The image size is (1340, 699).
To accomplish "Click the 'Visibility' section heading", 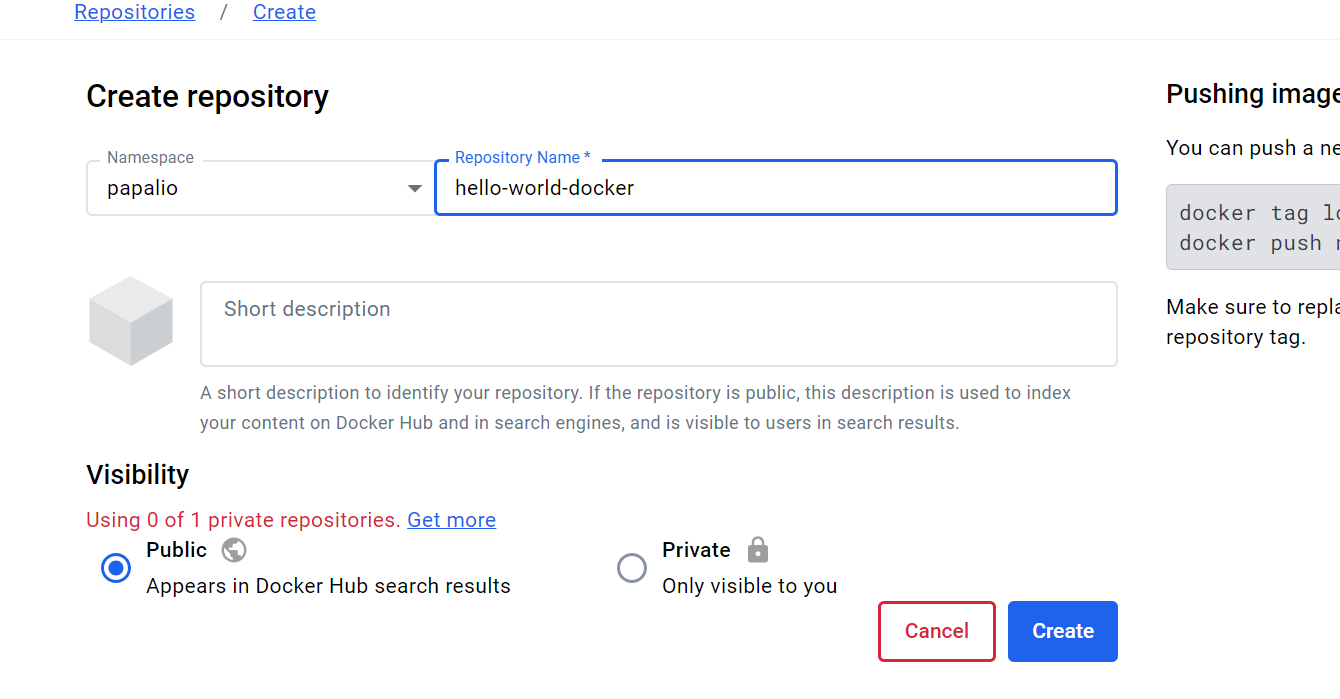I will pos(137,474).
